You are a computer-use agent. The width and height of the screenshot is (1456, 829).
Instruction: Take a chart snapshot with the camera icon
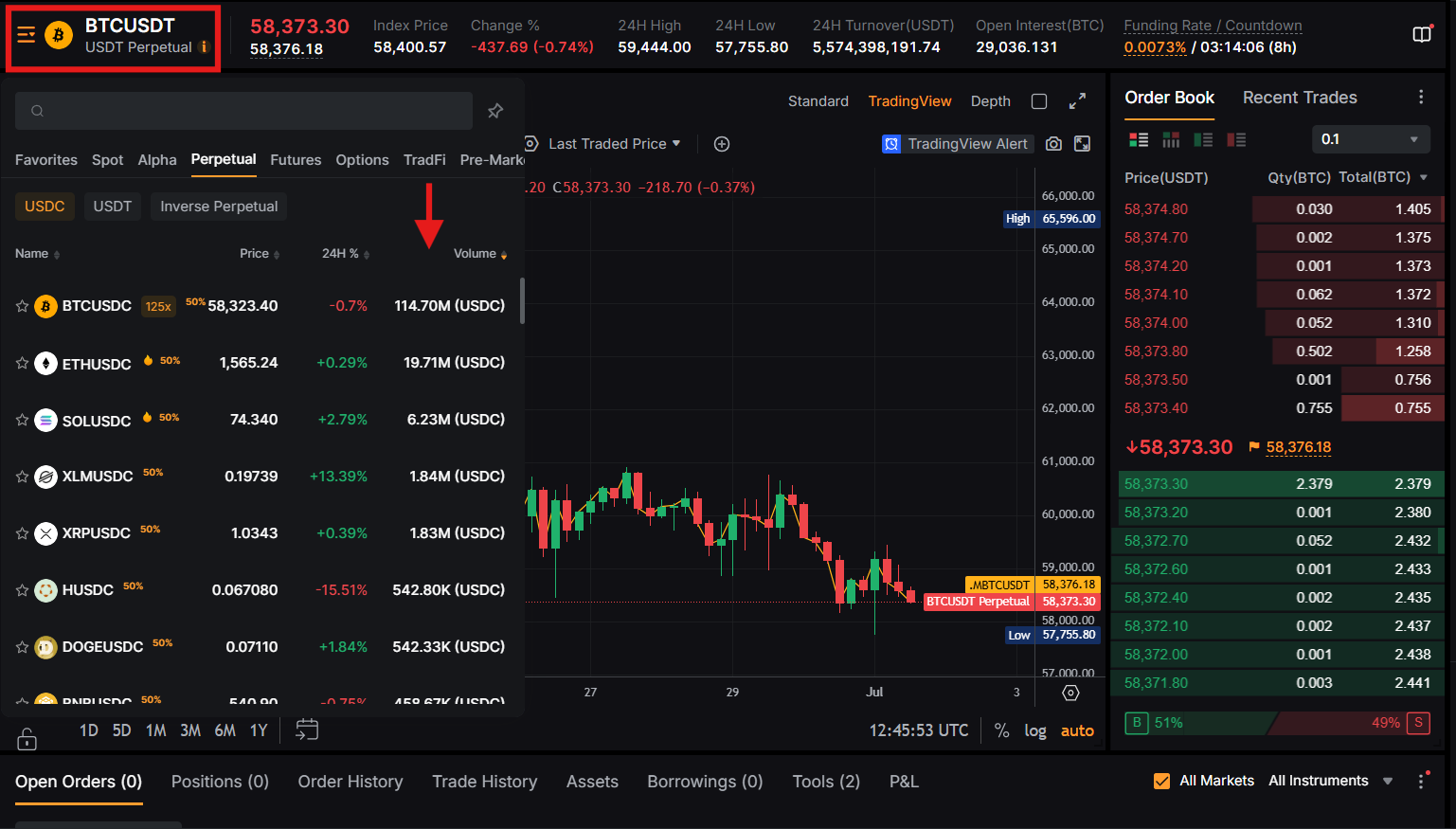coord(1053,144)
